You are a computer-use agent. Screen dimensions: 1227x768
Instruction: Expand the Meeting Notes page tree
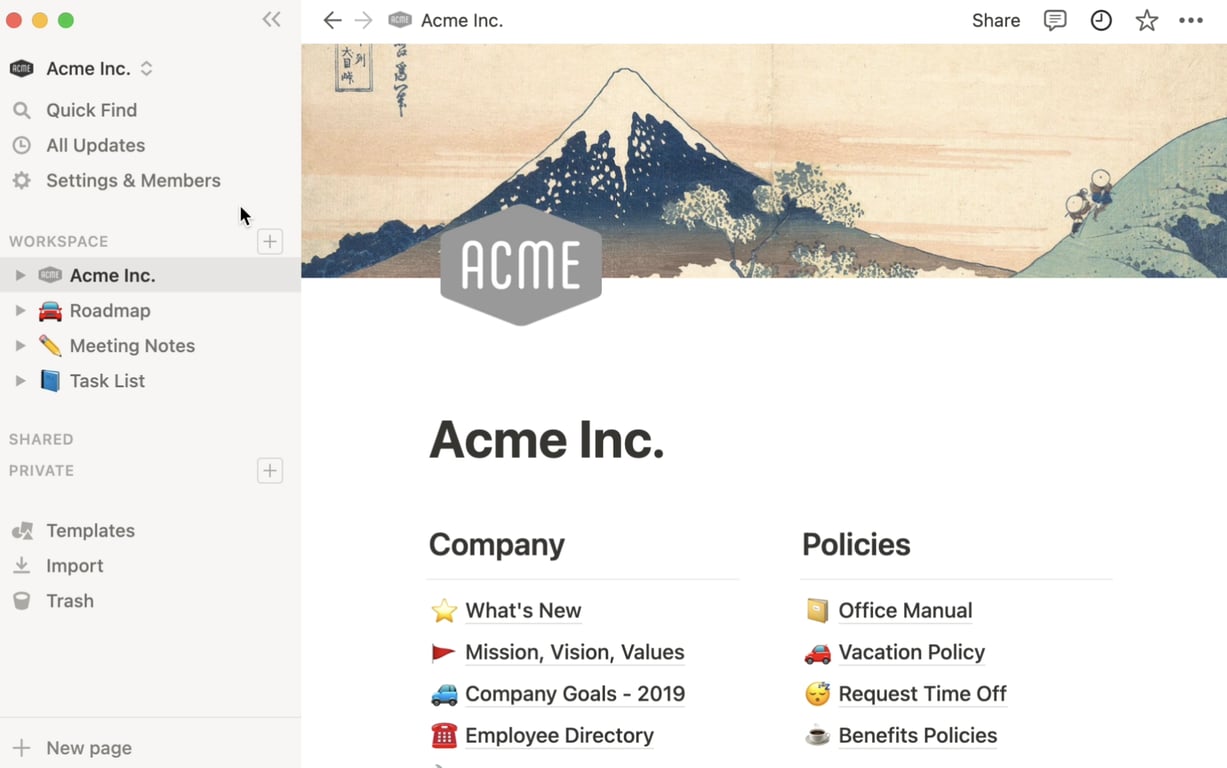point(20,346)
